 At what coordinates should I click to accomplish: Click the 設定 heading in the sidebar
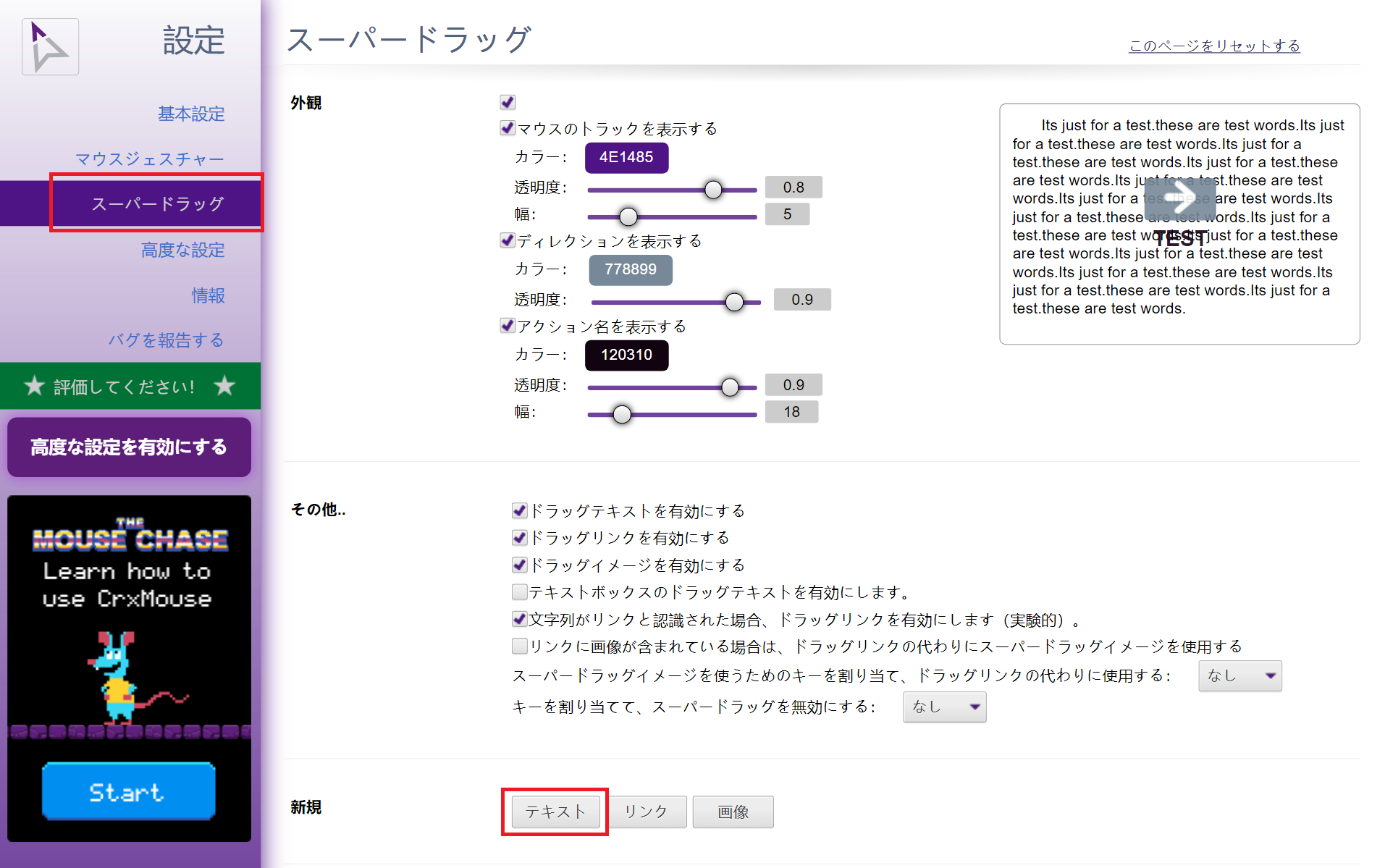click(x=193, y=40)
